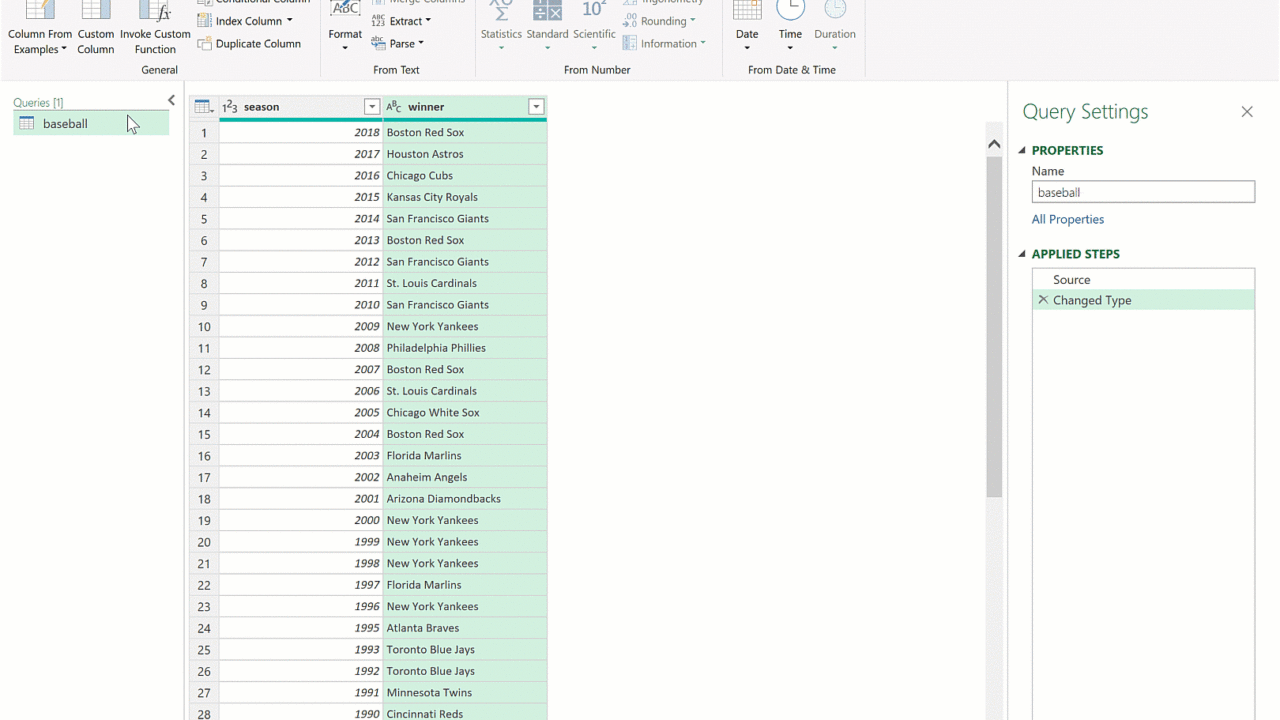Open the All Properties link
1280x720 pixels.
click(1068, 220)
